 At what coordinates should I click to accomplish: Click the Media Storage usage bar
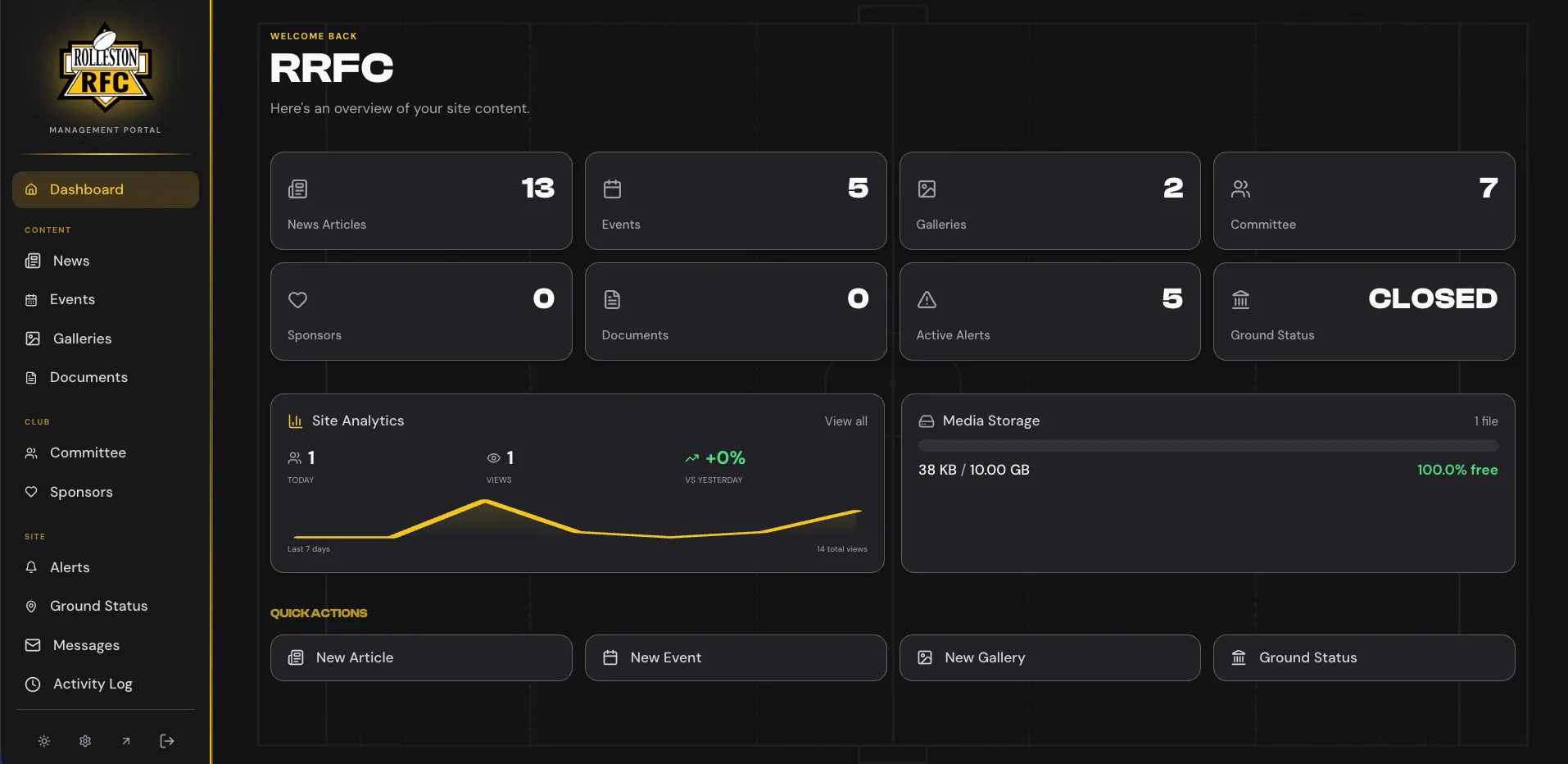(1208, 446)
